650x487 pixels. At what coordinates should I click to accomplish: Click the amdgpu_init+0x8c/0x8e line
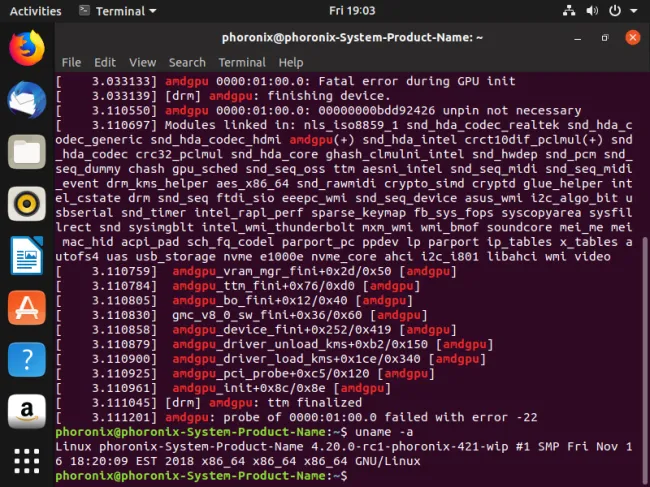click(223, 388)
